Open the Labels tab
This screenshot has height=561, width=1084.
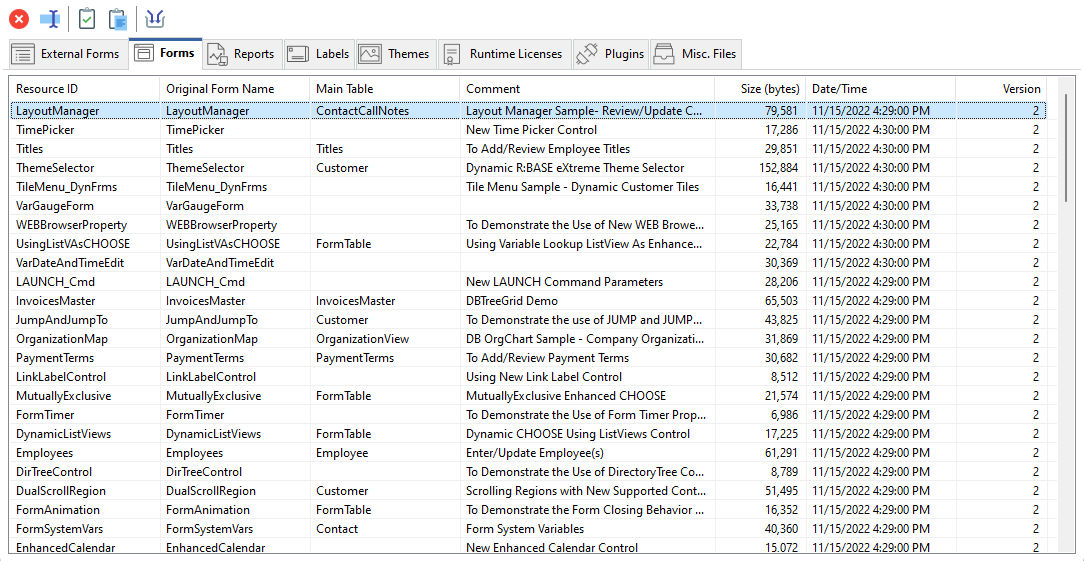pyautogui.click(x=319, y=54)
